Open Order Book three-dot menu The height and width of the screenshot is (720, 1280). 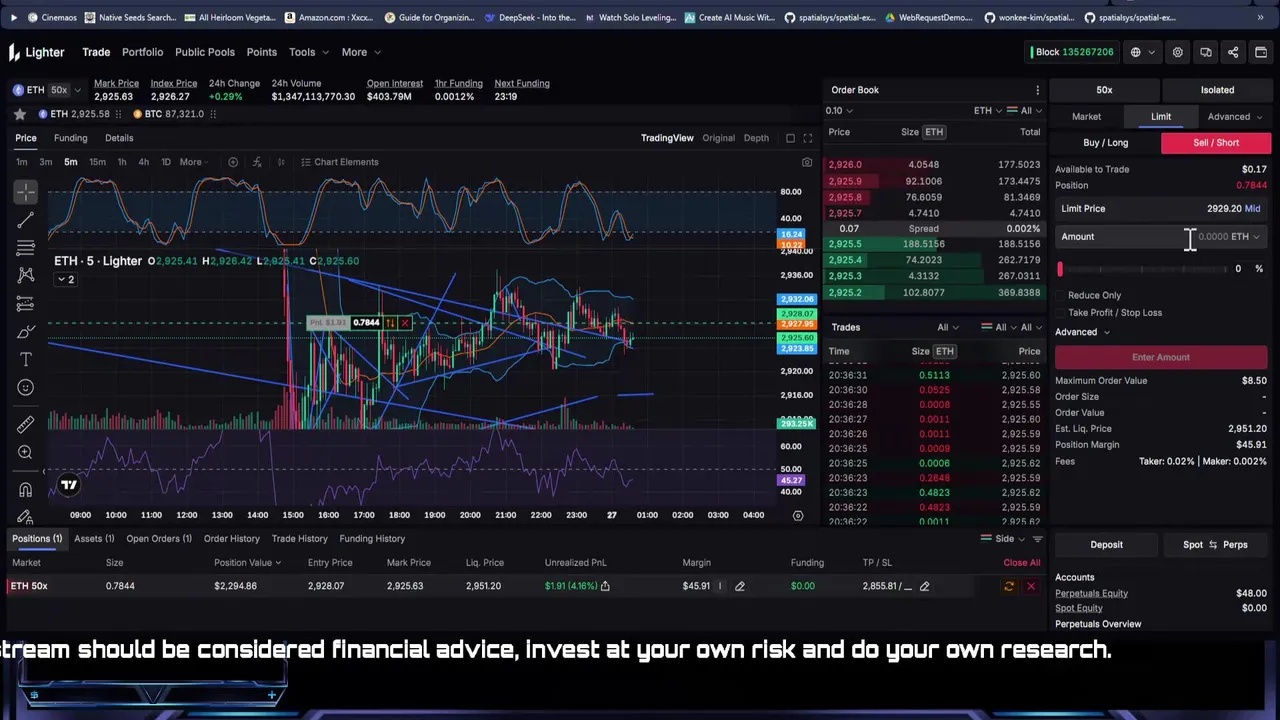[1037, 90]
